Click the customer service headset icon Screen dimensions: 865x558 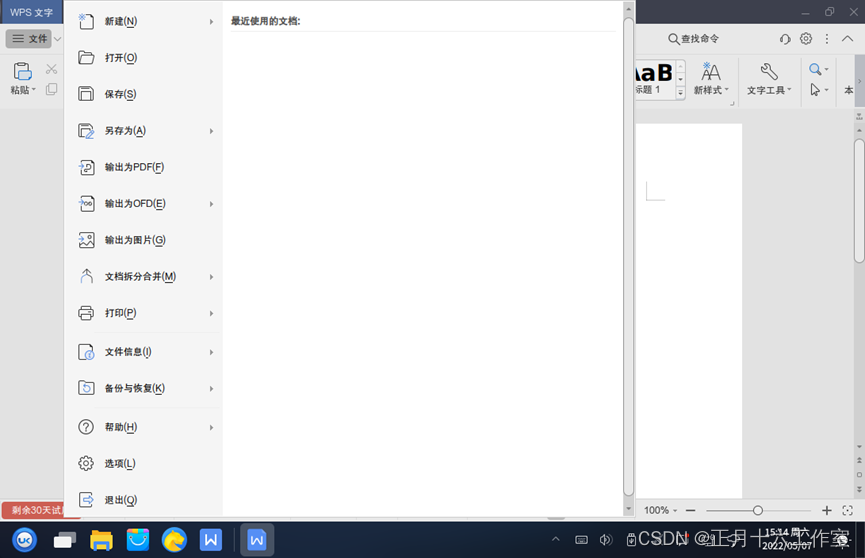click(x=785, y=39)
